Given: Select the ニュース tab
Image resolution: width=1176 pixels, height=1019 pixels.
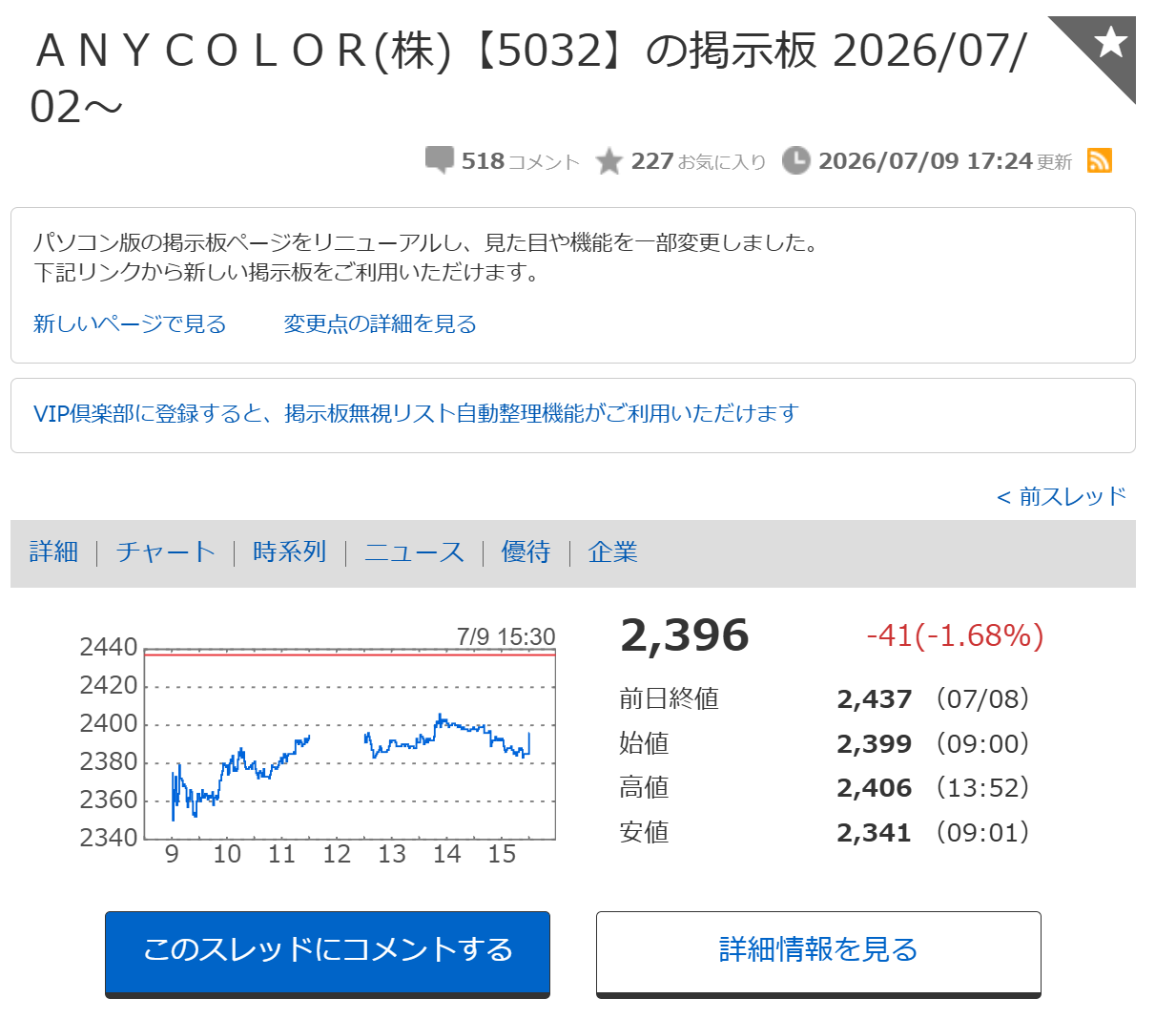Looking at the screenshot, I should [414, 551].
